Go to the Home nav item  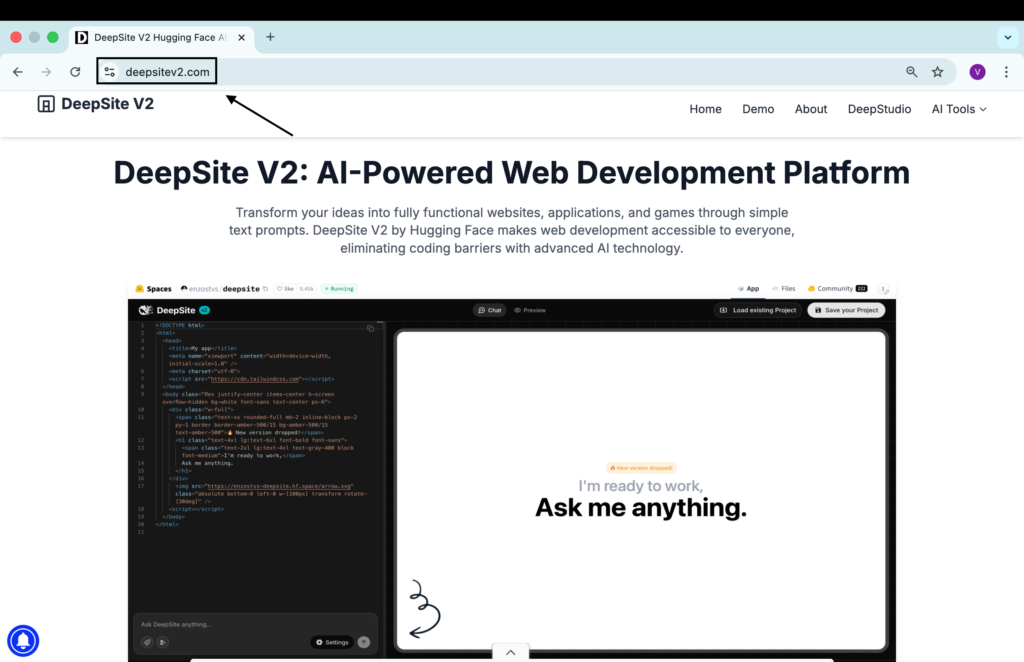click(705, 109)
